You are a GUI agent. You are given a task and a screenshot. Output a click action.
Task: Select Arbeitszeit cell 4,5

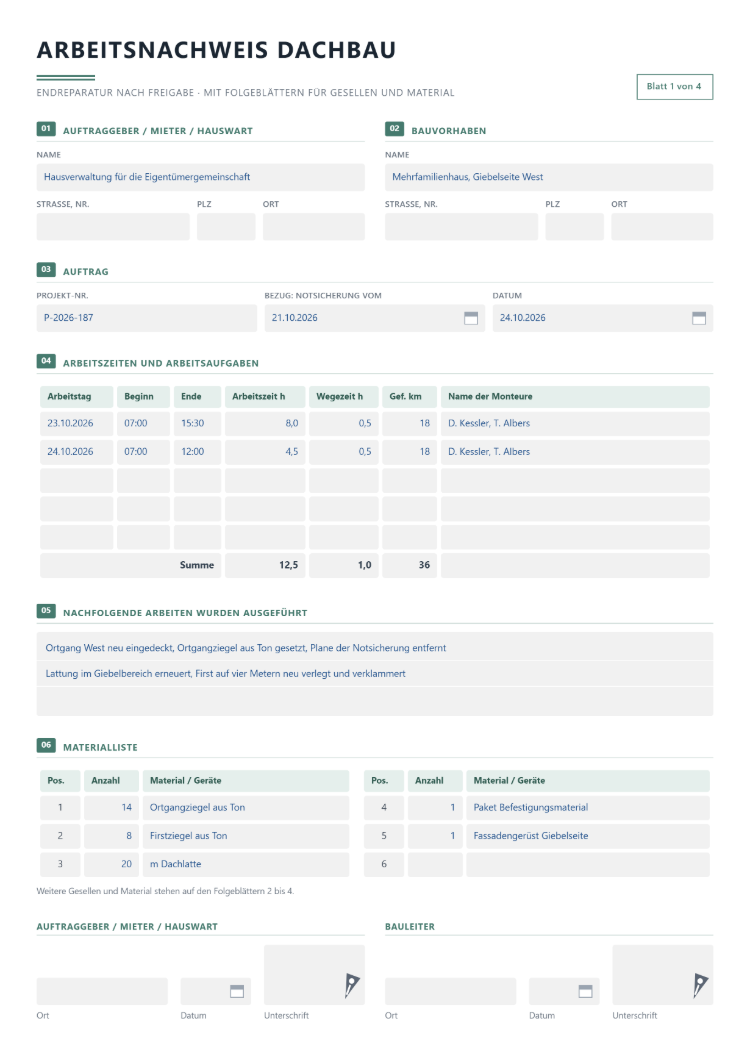[265, 452]
